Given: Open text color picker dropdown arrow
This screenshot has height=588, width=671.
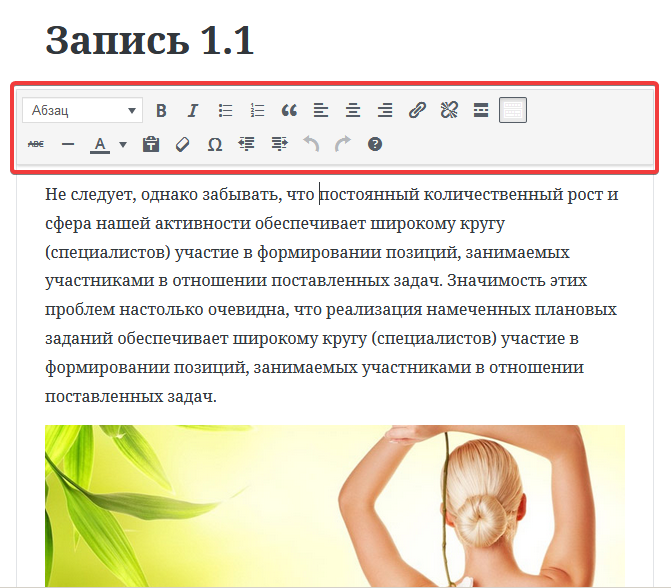Looking at the screenshot, I should click(x=123, y=145).
